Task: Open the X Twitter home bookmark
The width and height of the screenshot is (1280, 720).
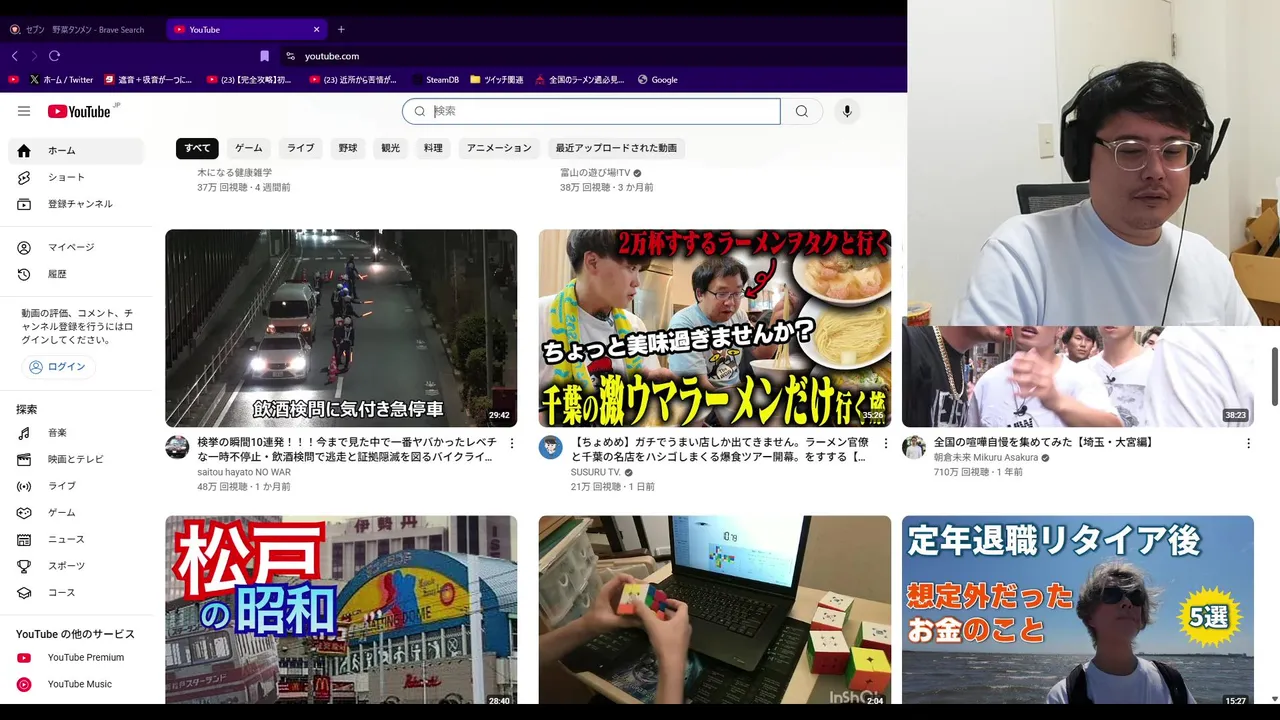Action: [x=61, y=80]
